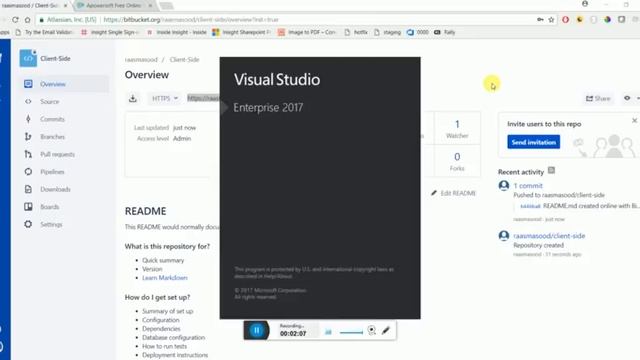
Task: Click the Recent activity RSS feed icon
Action: pyautogui.click(x=551, y=170)
